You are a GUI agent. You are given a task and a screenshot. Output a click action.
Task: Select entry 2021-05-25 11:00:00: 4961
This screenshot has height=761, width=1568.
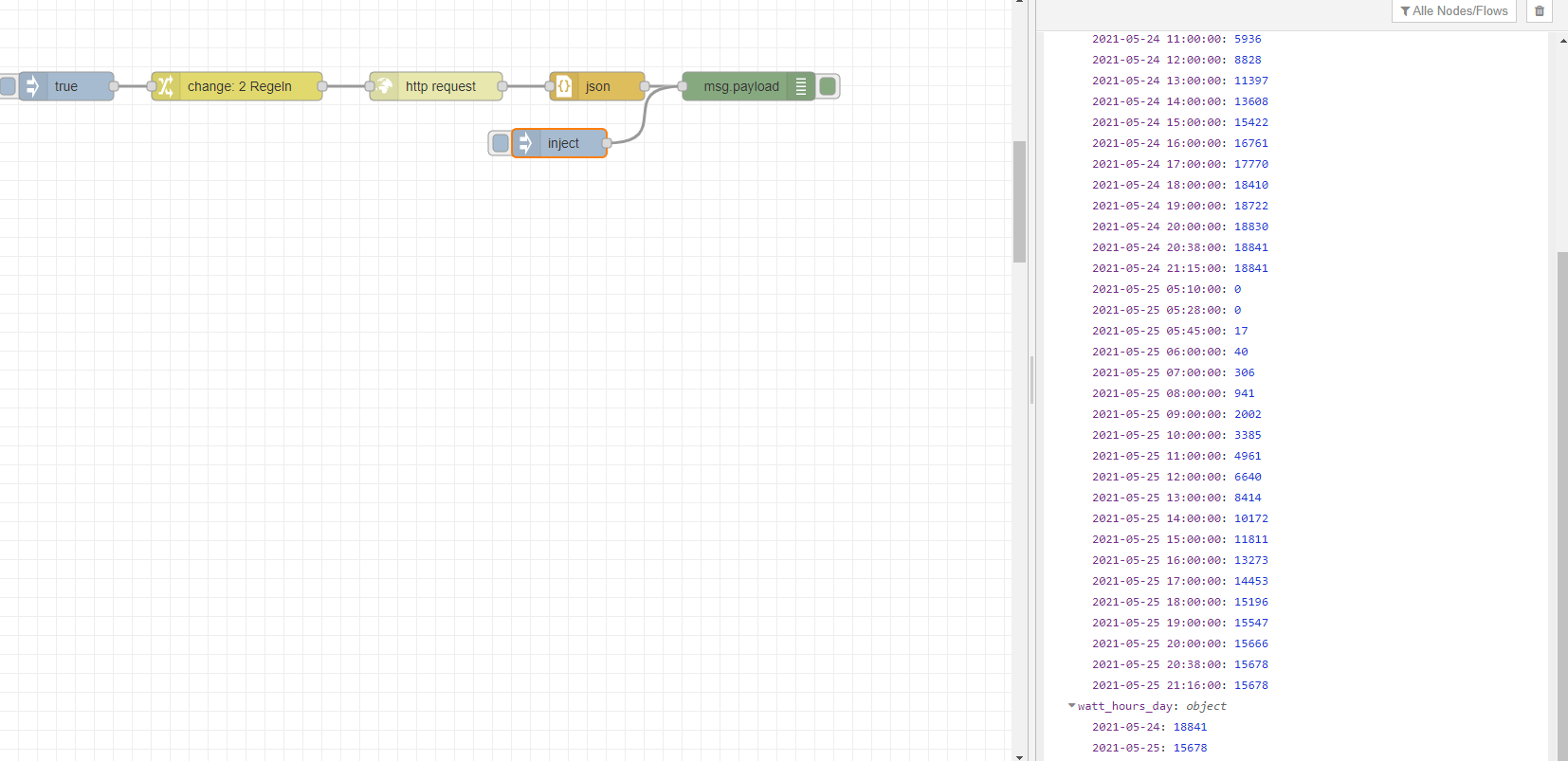1176,456
